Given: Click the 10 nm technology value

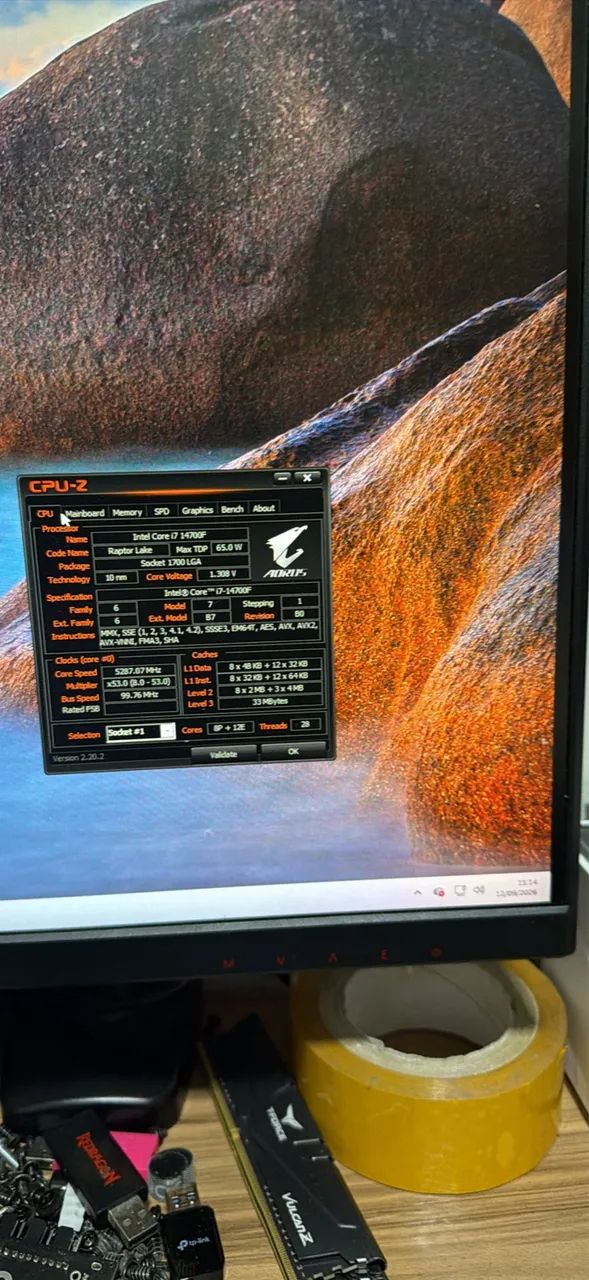Looking at the screenshot, I should pyautogui.click(x=116, y=577).
